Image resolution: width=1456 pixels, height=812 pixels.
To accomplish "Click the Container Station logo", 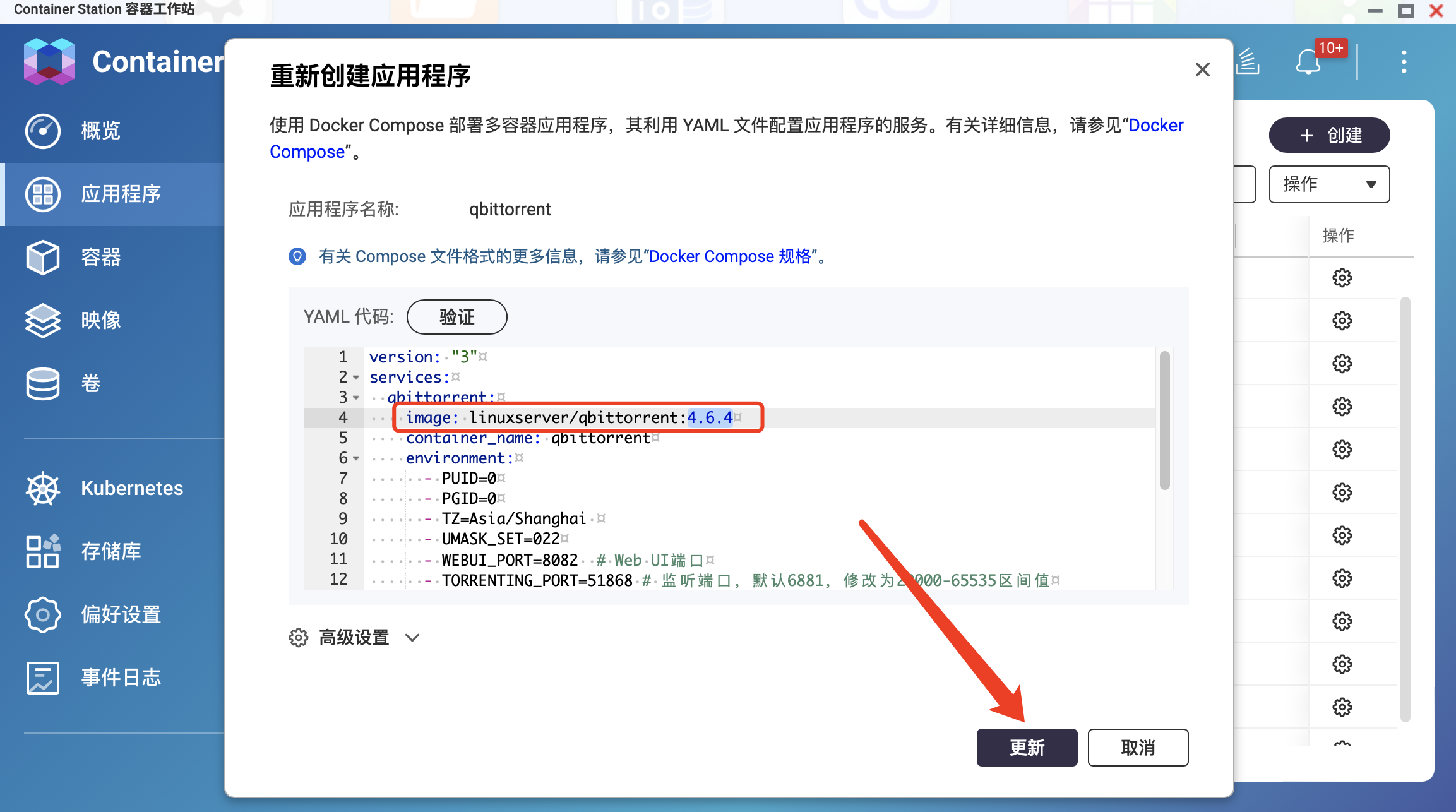I will tap(49, 61).
